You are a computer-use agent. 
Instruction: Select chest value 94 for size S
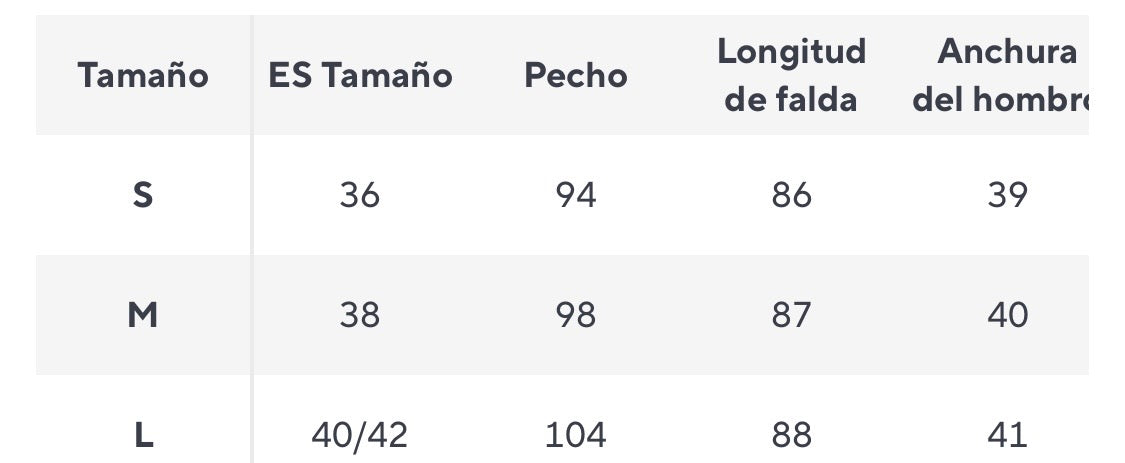point(576,195)
